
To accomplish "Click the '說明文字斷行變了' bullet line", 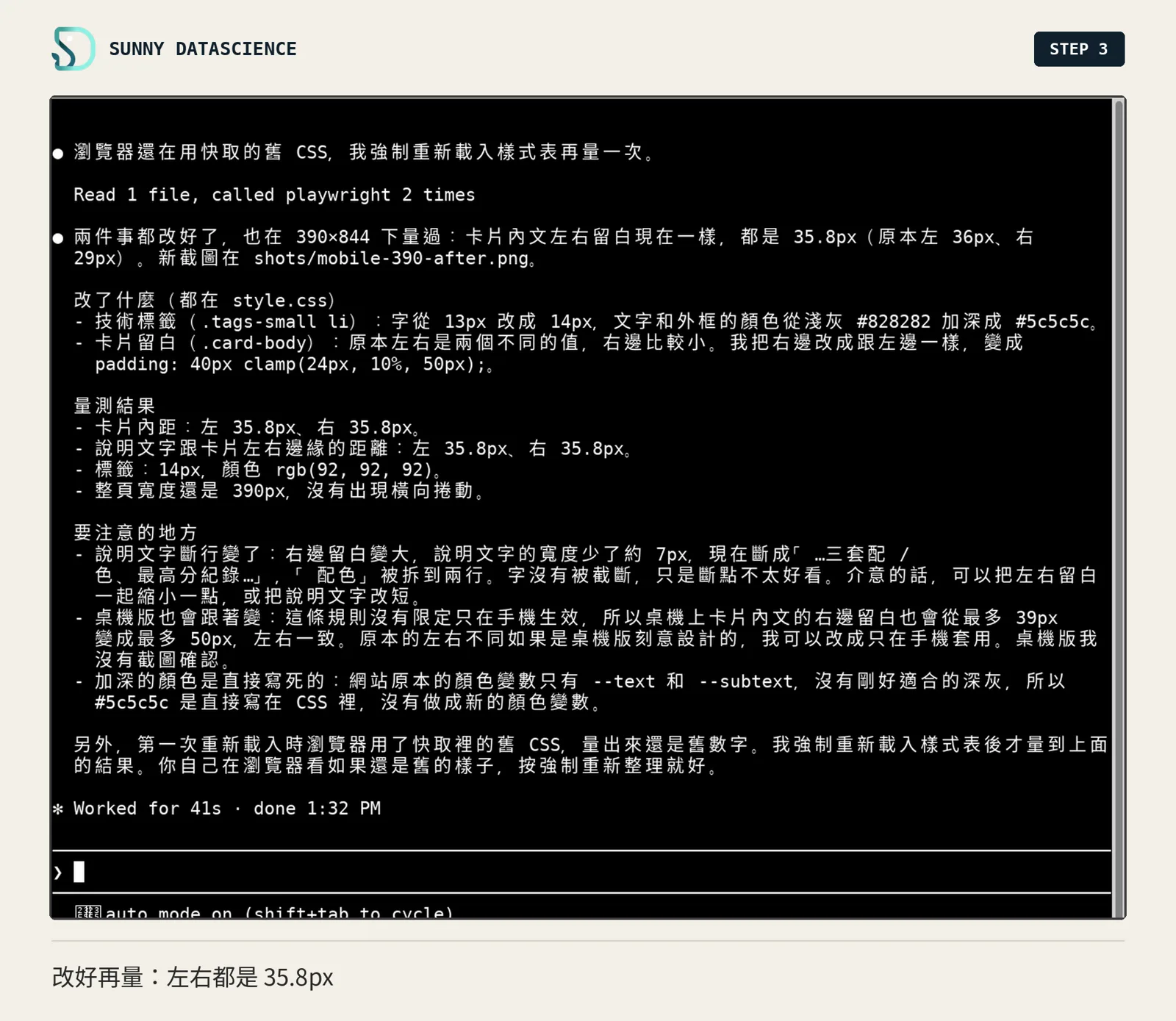I will pos(586,575).
